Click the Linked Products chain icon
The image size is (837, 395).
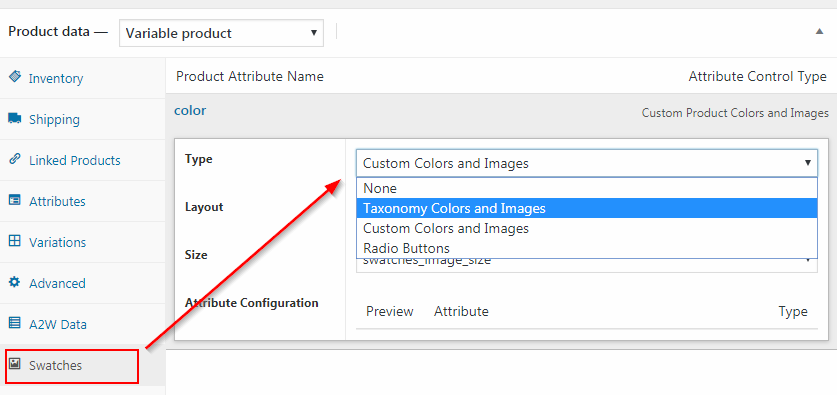pyautogui.click(x=15, y=159)
